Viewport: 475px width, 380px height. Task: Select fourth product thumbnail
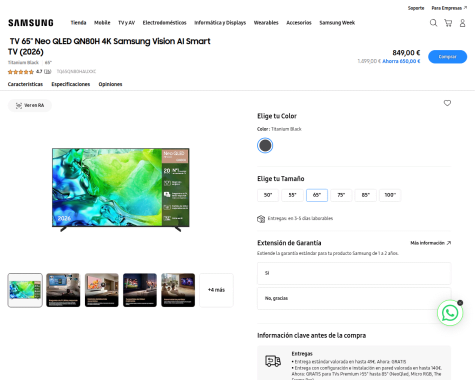click(140, 290)
